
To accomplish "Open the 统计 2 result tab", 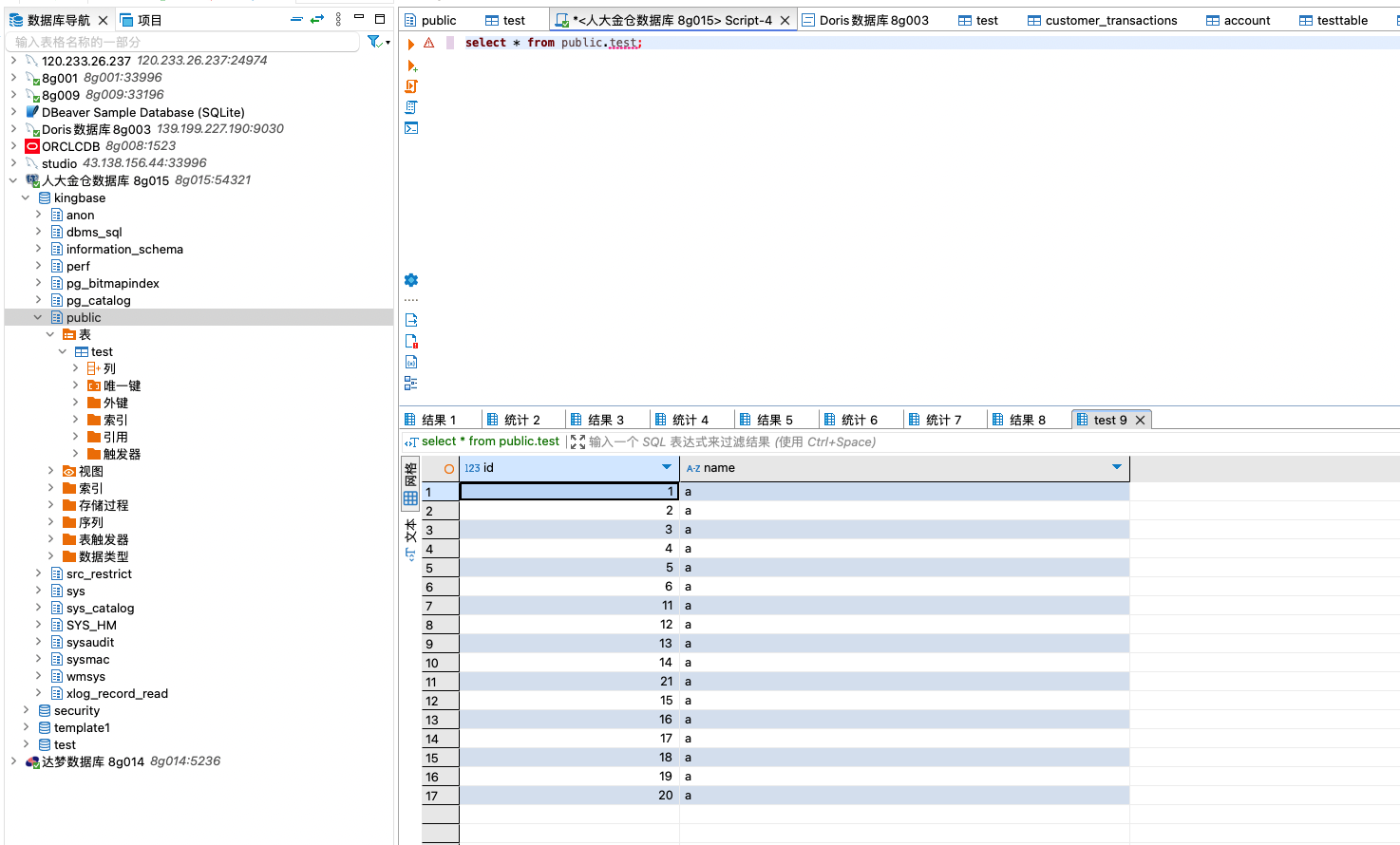I will (x=513, y=420).
